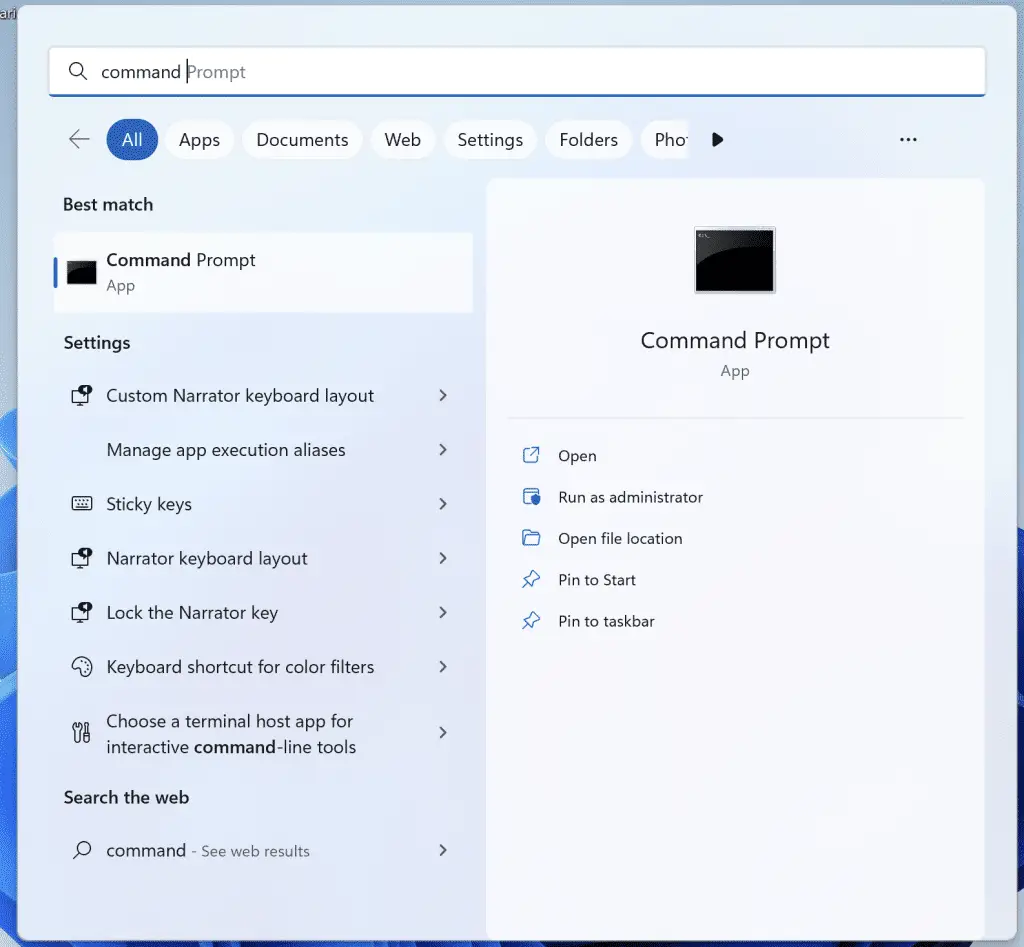
Task: Click the small Command Prompt app icon in results
Action: click(x=82, y=272)
